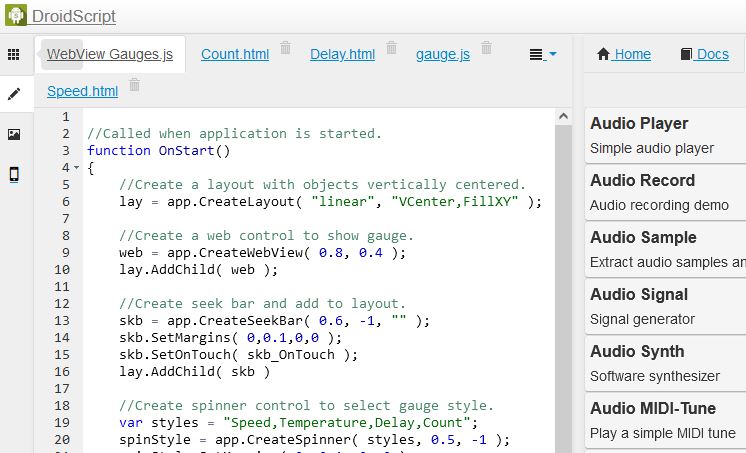Screen dimensions: 746x453
Task: Delete Delay.html using its trash icon
Action: point(392,48)
